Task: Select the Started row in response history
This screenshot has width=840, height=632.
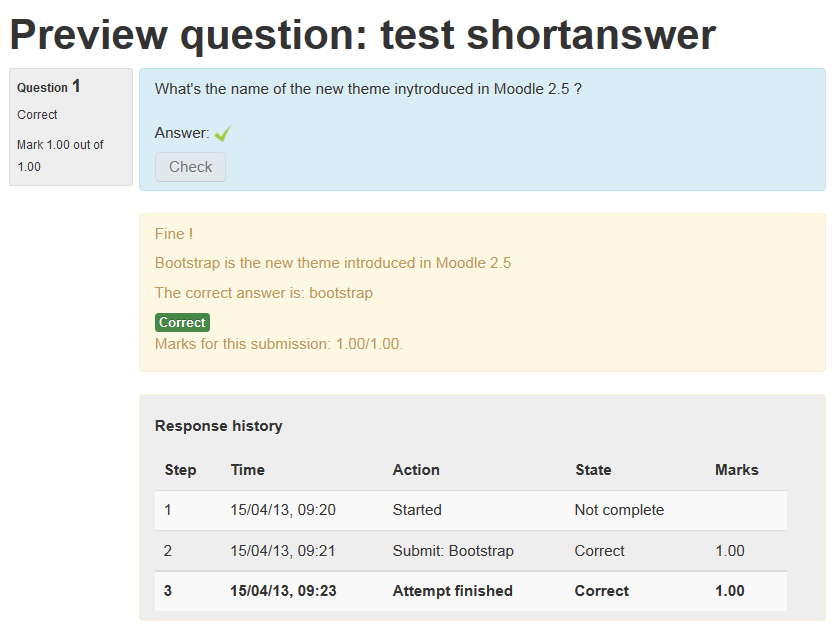Action: coord(471,510)
